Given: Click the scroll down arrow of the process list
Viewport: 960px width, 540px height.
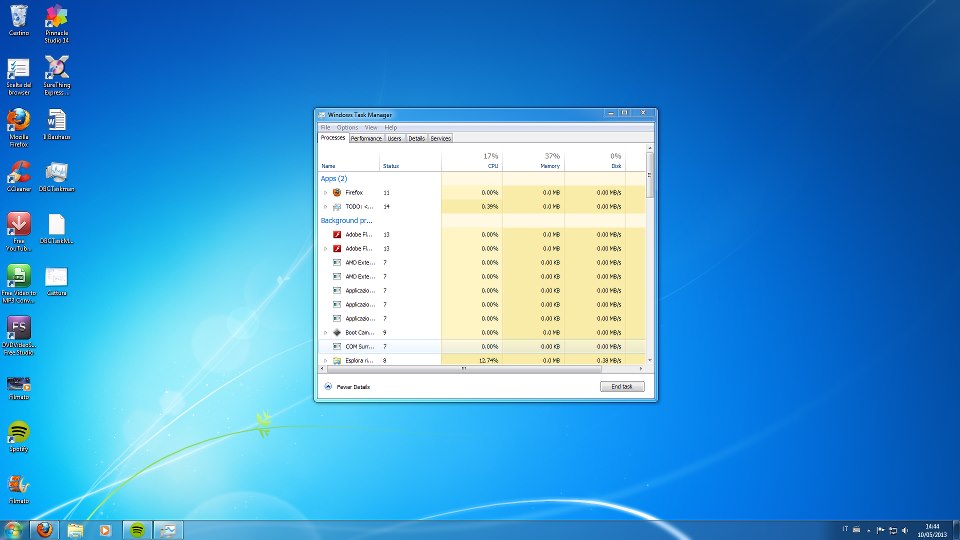Looking at the screenshot, I should (x=650, y=361).
